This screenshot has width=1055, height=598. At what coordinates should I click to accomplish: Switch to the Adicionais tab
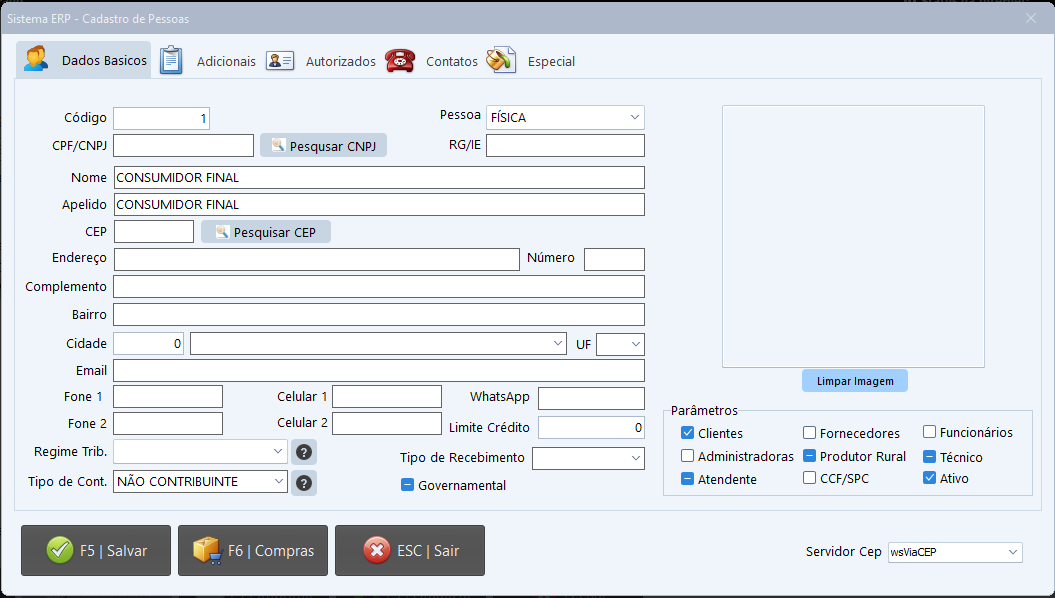click(x=207, y=61)
